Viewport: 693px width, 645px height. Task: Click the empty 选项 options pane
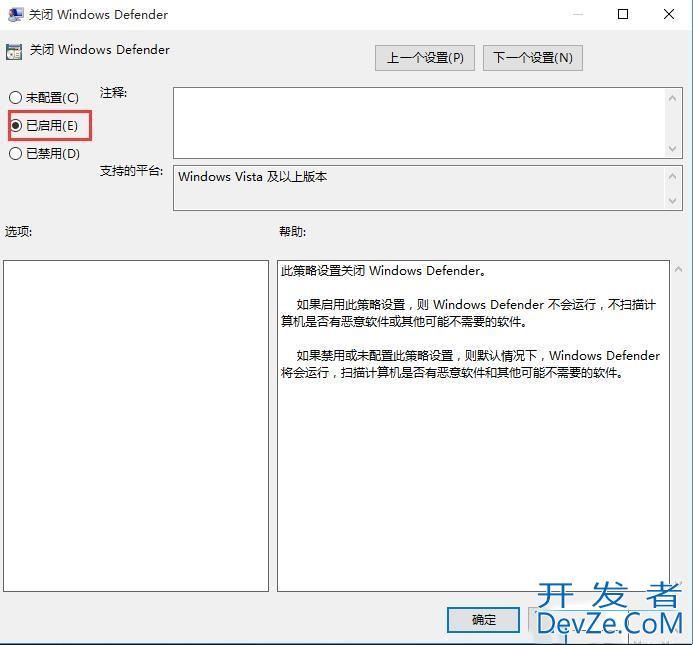(136, 426)
